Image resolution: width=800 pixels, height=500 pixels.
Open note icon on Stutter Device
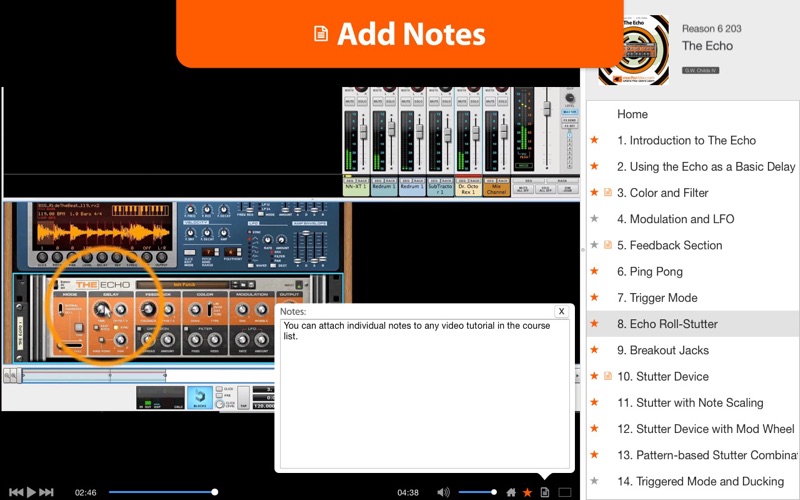608,376
